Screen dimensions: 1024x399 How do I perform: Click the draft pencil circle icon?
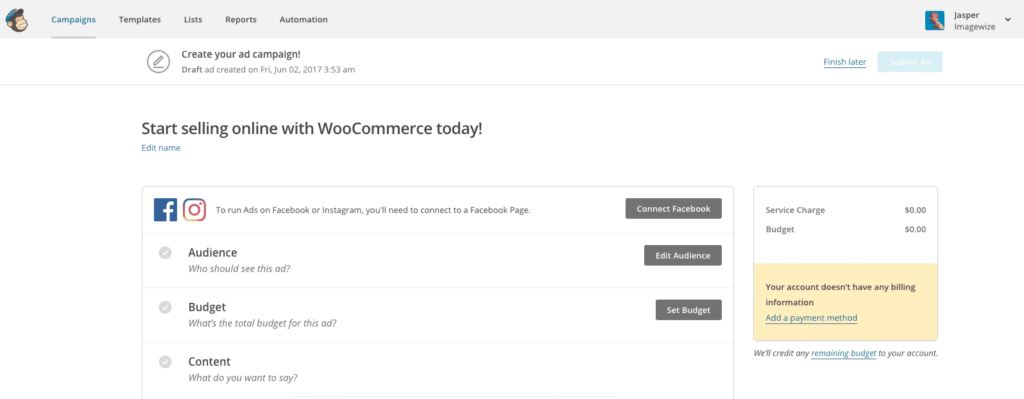coord(158,61)
